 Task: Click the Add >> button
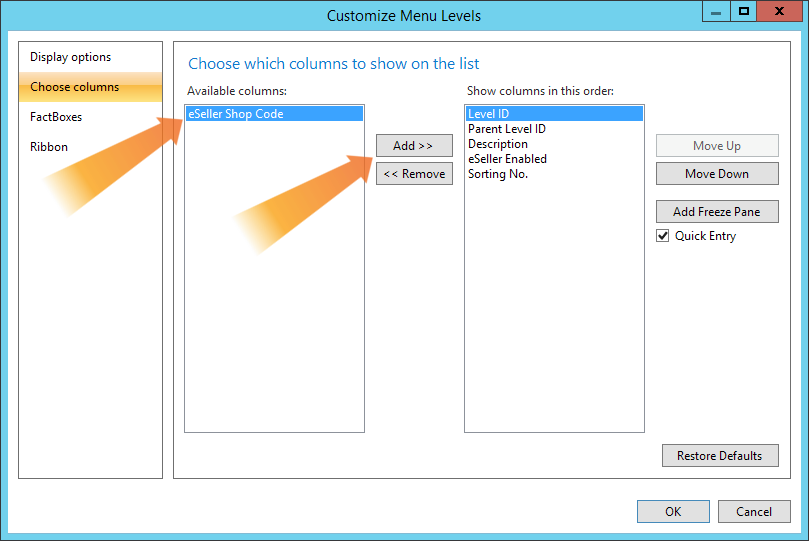click(414, 145)
